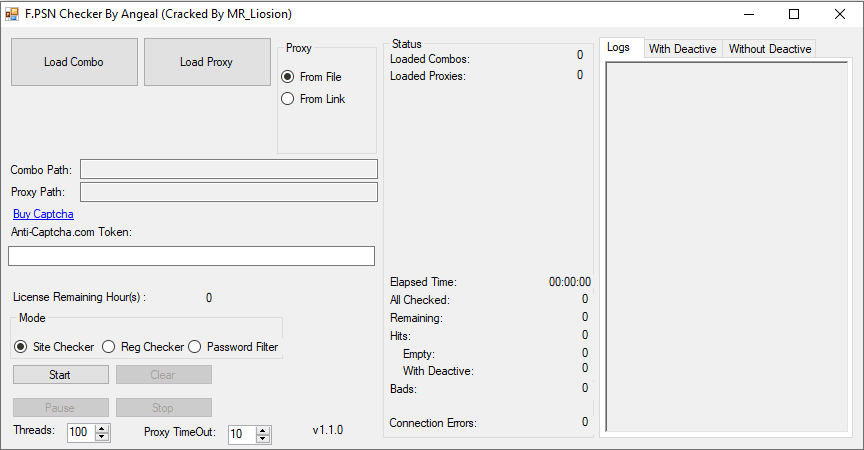This screenshot has height=450, width=864.
Task: Click the greyed-out Stop button
Action: (164, 408)
